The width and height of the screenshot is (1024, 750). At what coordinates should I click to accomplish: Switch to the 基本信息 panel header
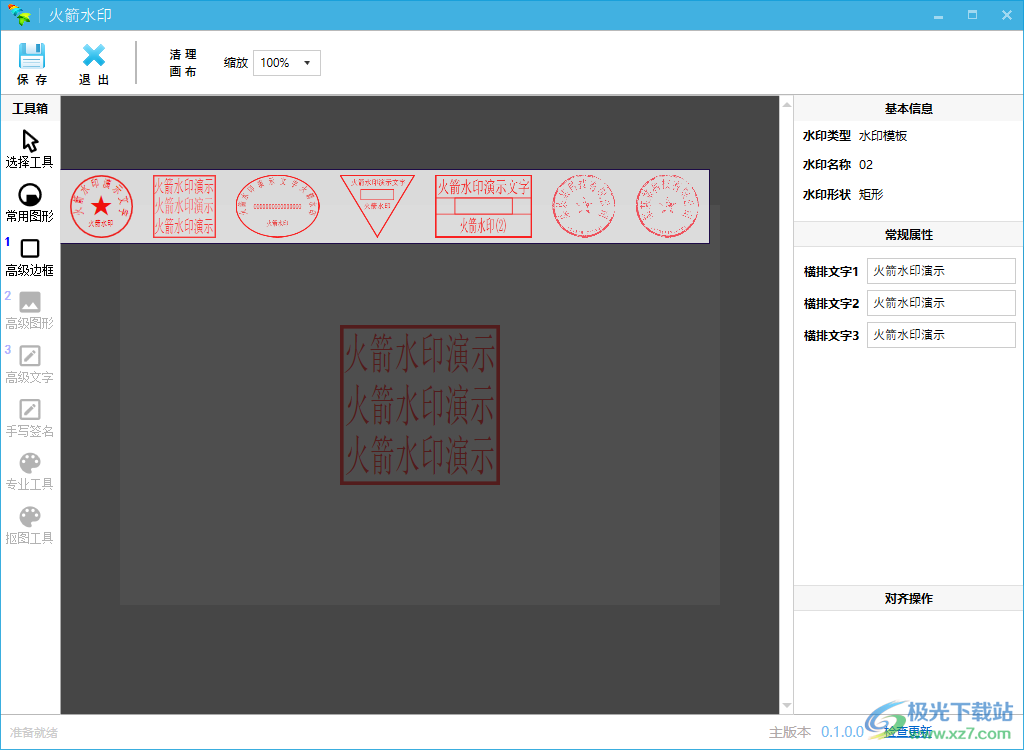908,107
